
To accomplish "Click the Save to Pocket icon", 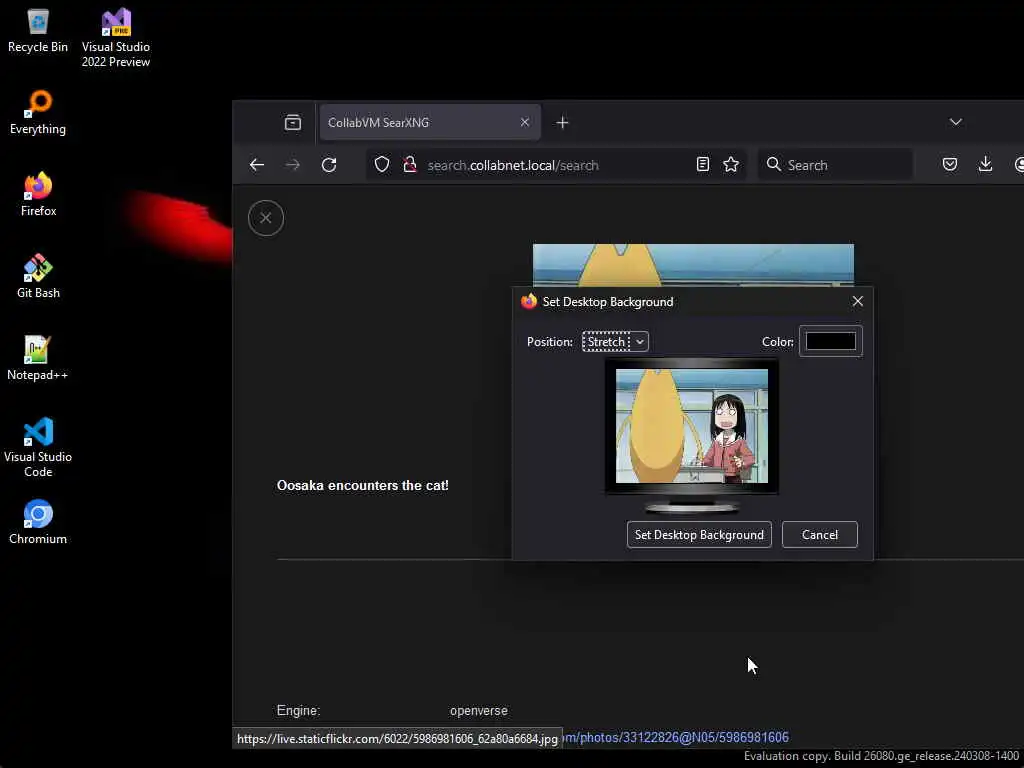I will (x=950, y=165).
